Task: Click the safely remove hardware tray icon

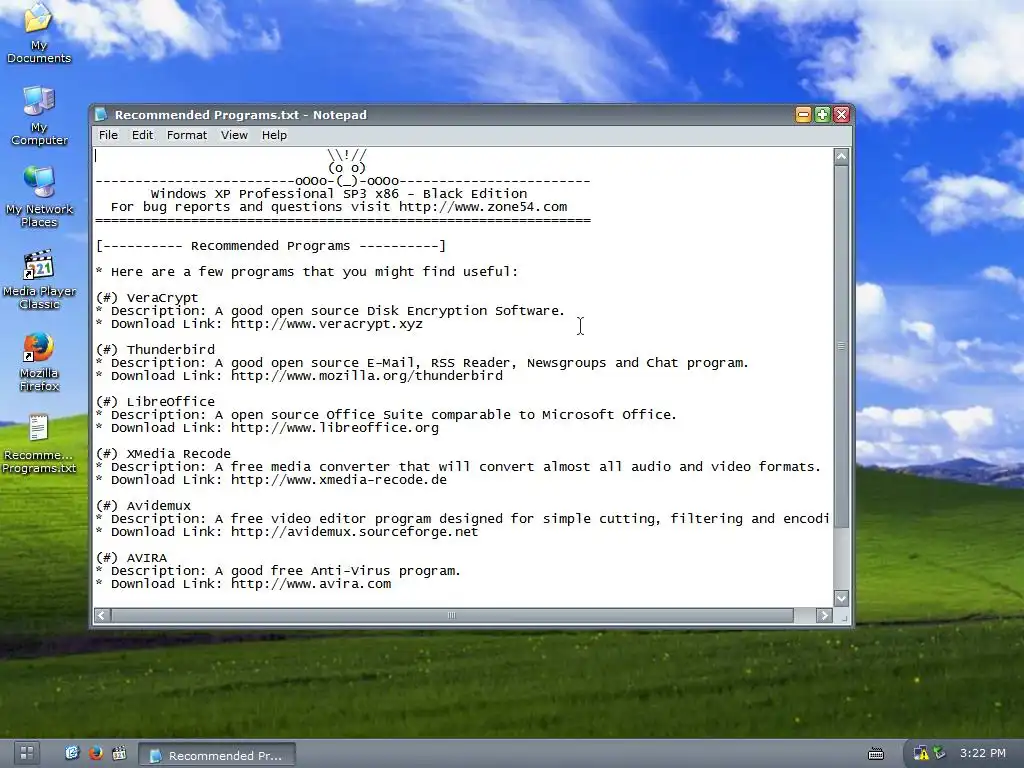Action: click(x=939, y=753)
